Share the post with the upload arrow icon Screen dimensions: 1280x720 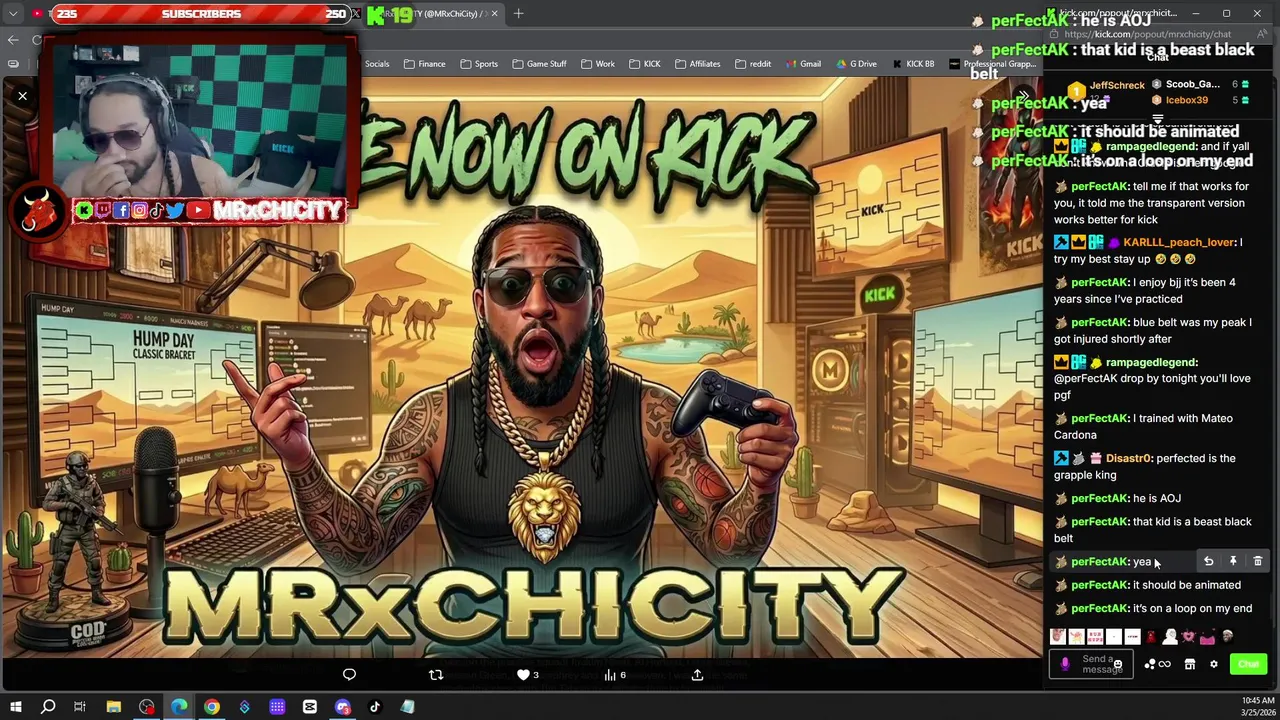click(697, 675)
